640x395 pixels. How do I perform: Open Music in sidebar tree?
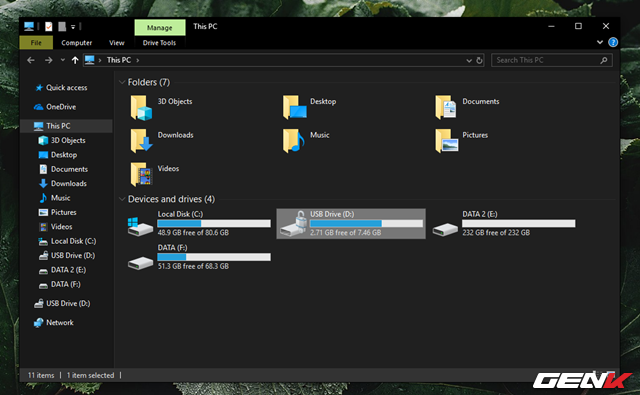[x=54, y=198]
